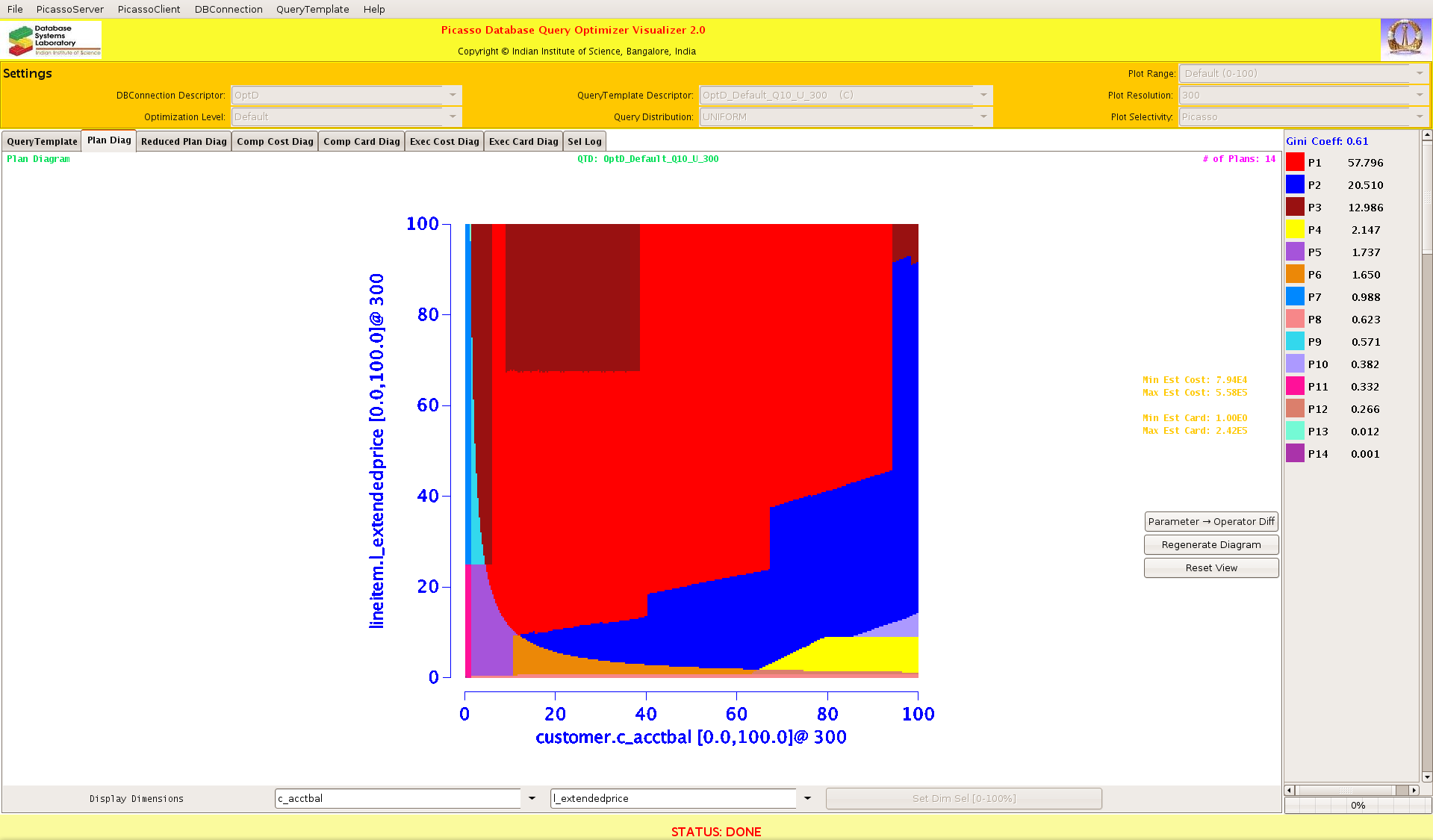Expand the QueryTemplate Descriptor combo box
The height and width of the screenshot is (840, 1433).
pos(983,95)
